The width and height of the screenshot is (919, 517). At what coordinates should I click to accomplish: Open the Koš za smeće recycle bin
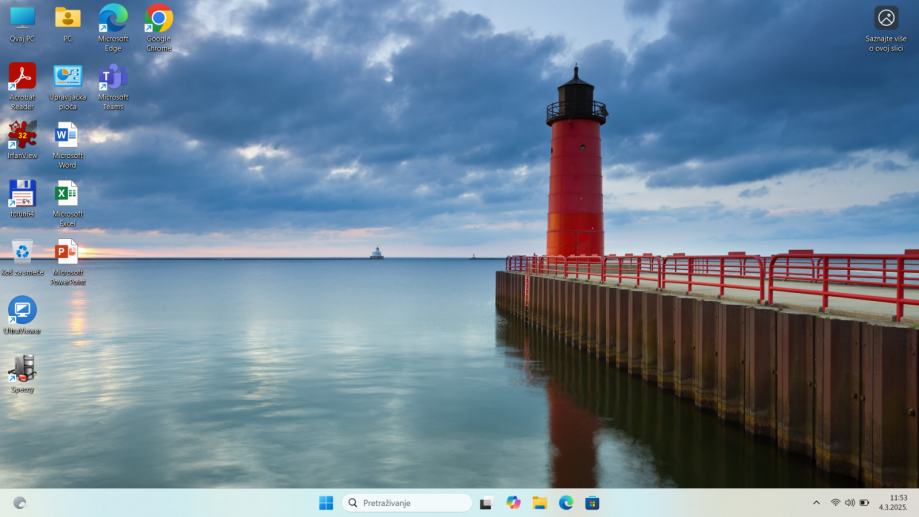pyautogui.click(x=22, y=257)
